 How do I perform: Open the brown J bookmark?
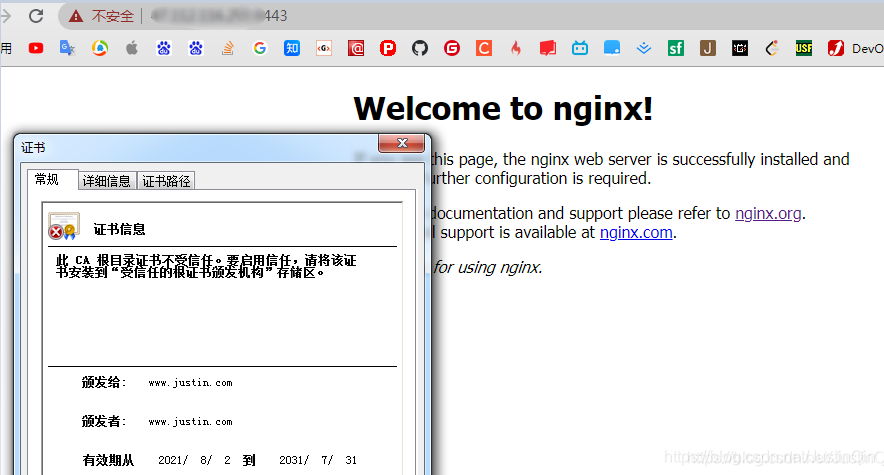pos(708,48)
